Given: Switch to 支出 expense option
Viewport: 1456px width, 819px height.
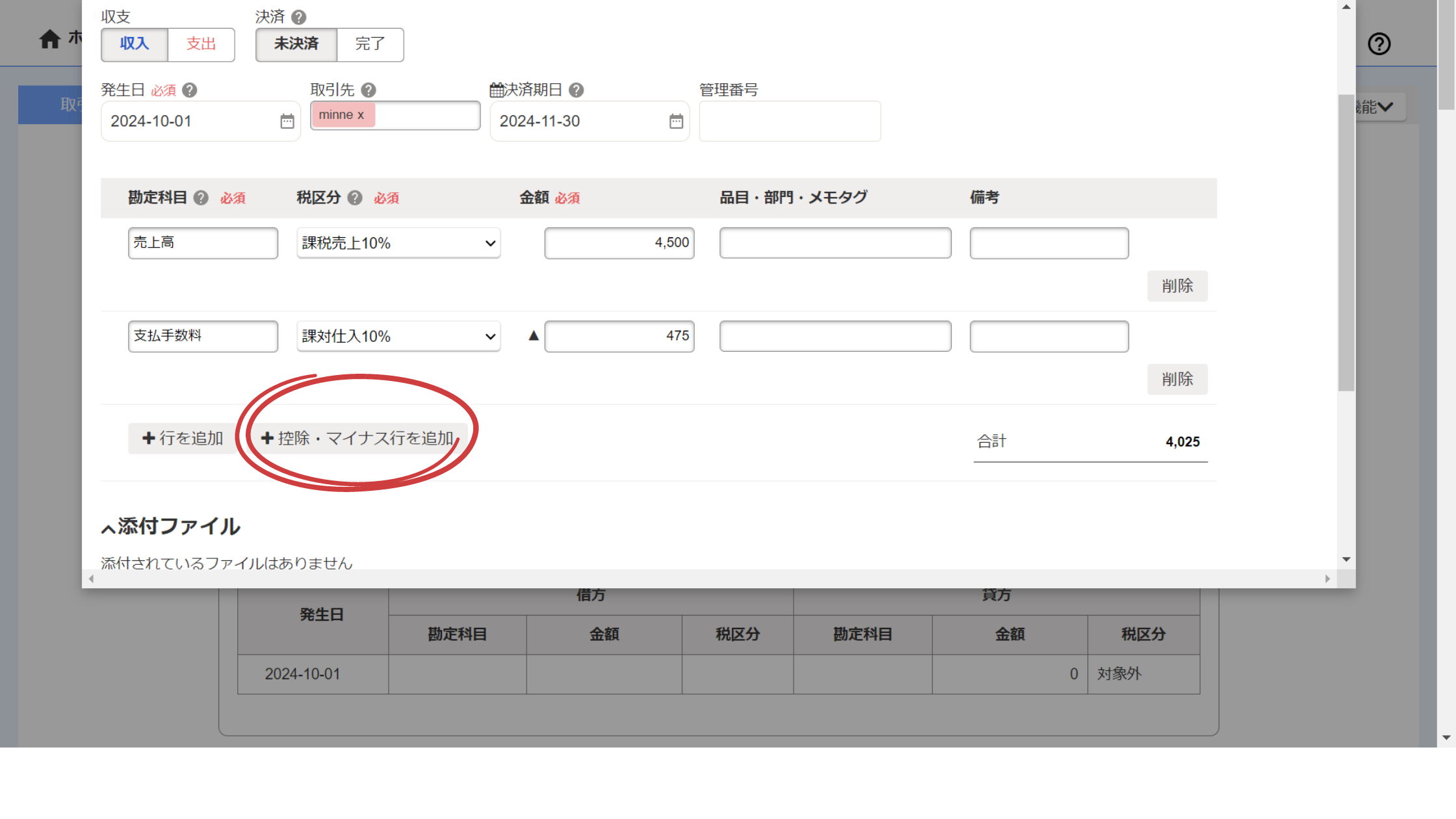Looking at the screenshot, I should [x=201, y=44].
